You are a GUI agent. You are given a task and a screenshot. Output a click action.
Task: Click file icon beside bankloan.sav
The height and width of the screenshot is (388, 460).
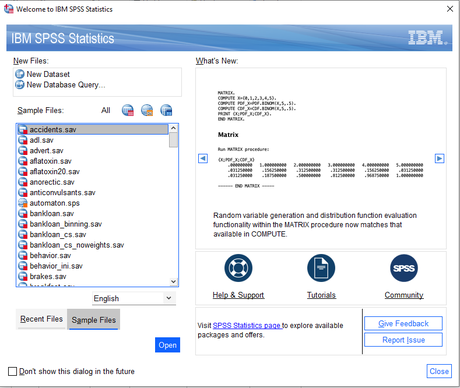coord(23,213)
